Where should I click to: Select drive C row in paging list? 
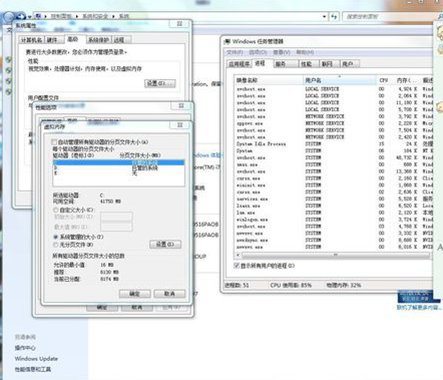click(118, 162)
